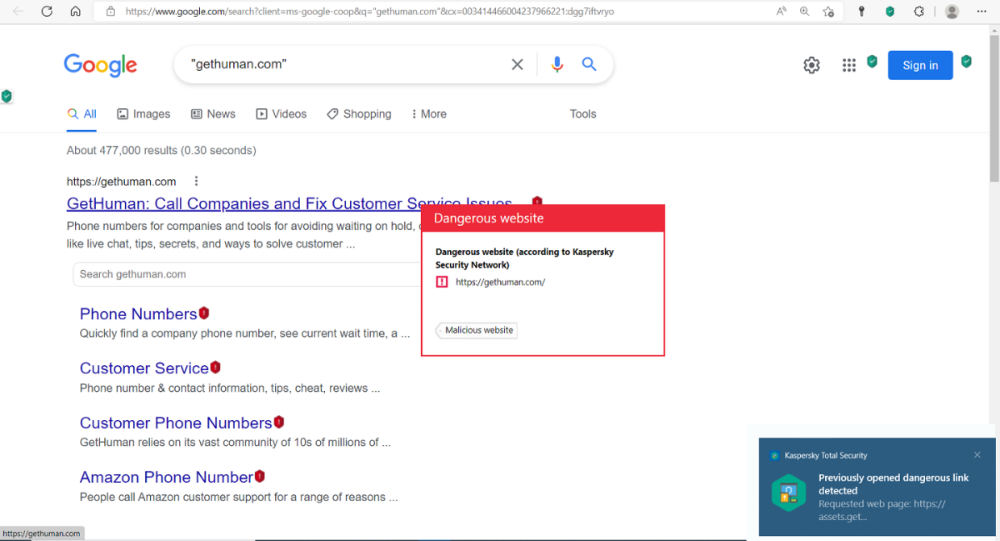Viewport: 1000px width, 541px height.
Task: Open the Amazon Phone Number sitelink
Action: point(166,477)
